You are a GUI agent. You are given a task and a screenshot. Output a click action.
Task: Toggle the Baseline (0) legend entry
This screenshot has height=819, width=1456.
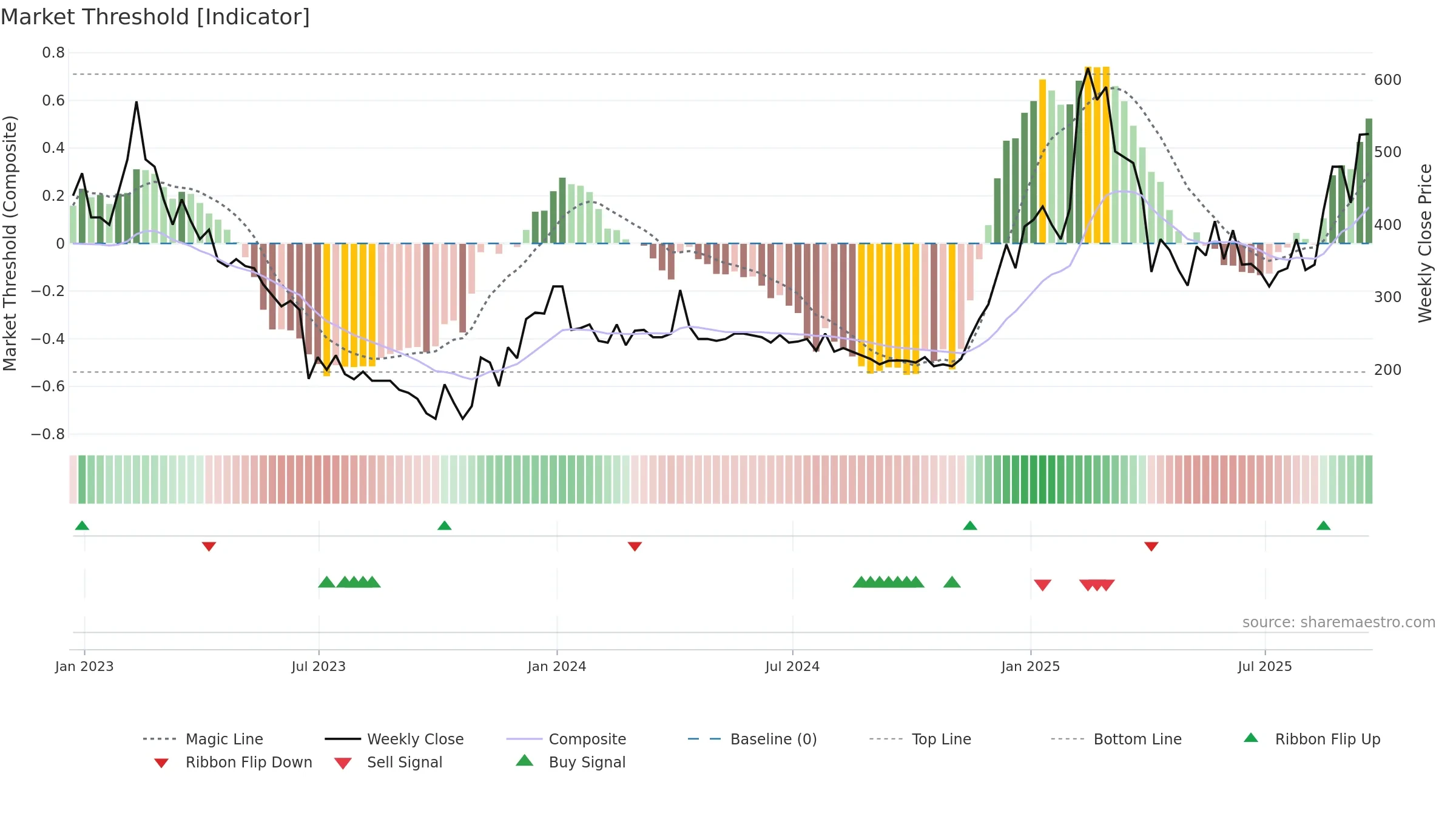coord(752,739)
